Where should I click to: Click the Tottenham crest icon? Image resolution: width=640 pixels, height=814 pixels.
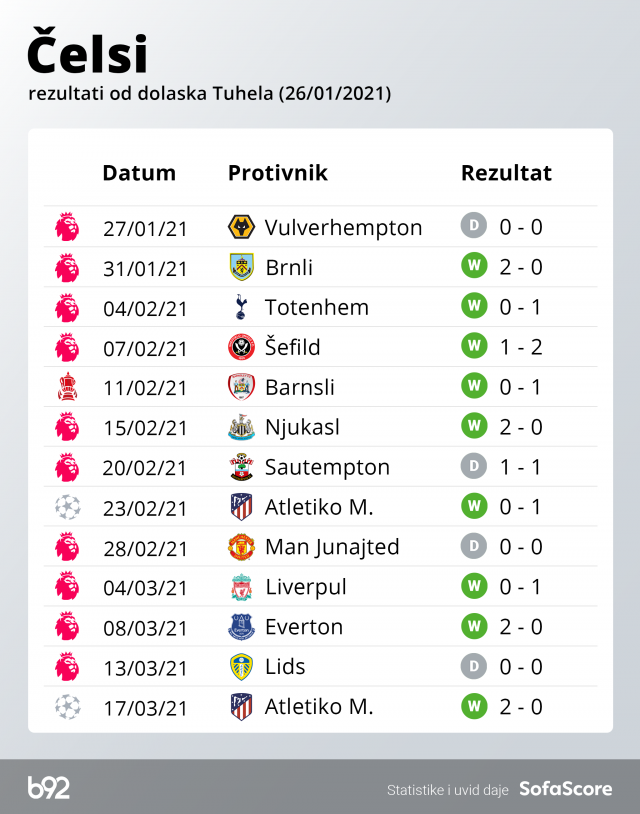[241, 307]
